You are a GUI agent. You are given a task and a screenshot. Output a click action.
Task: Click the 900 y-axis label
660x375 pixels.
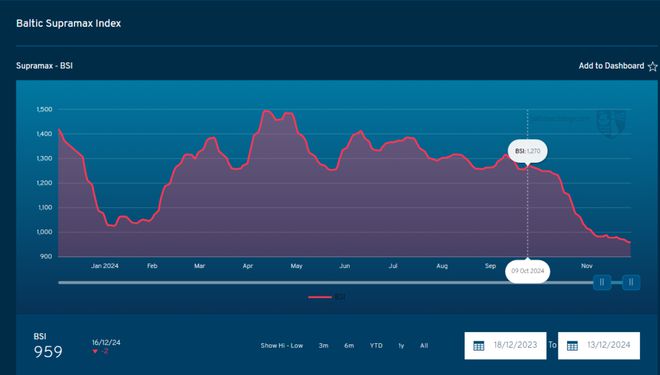point(46,256)
